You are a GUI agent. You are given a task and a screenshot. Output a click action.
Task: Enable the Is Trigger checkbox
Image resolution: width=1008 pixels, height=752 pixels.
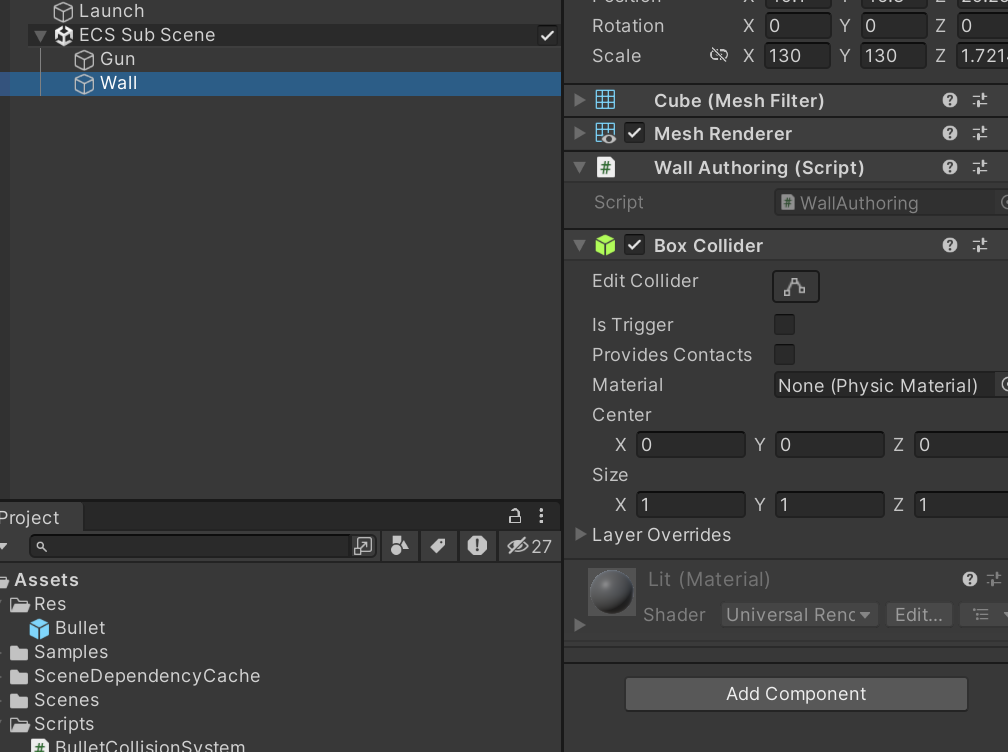click(784, 325)
